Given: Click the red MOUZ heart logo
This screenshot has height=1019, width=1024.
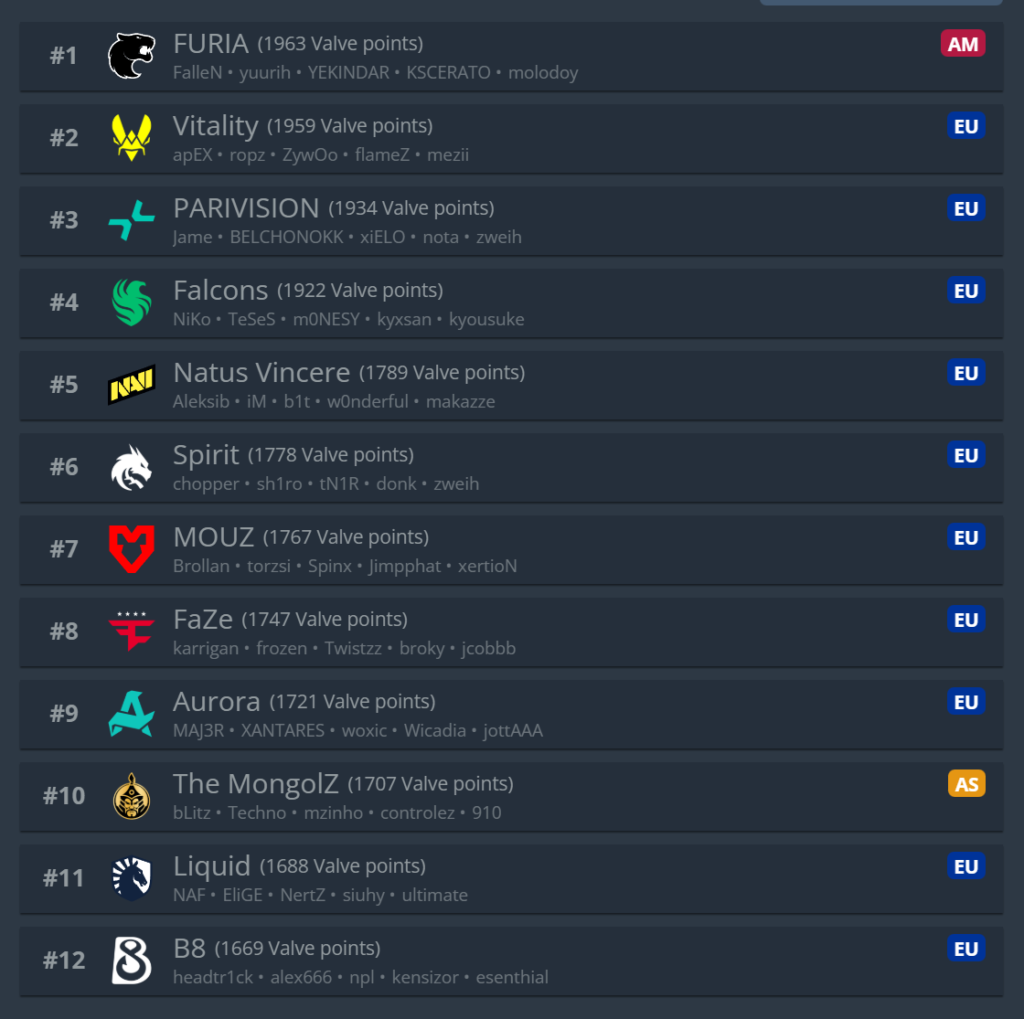Looking at the screenshot, I should pos(131,549).
